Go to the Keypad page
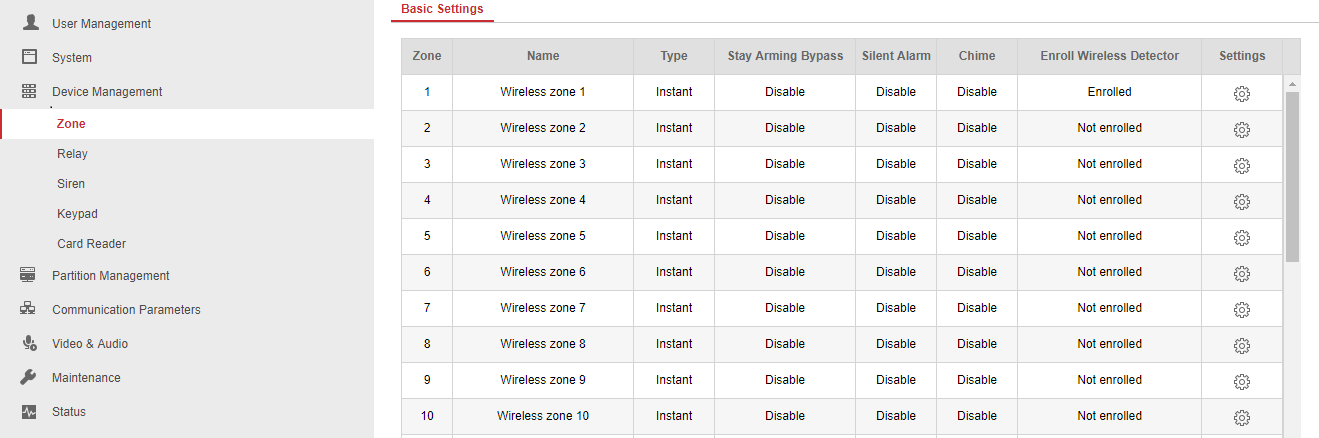 click(77, 214)
